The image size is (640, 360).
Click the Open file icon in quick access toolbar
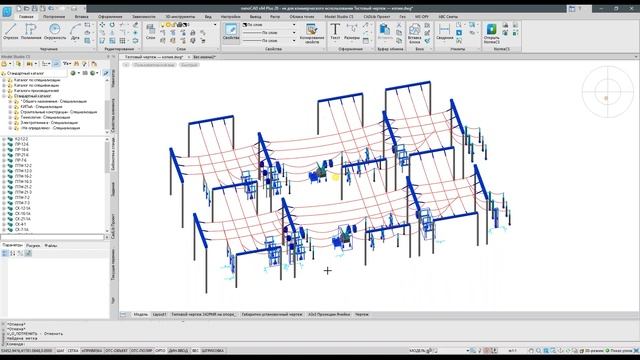pyautogui.click(x=27, y=8)
